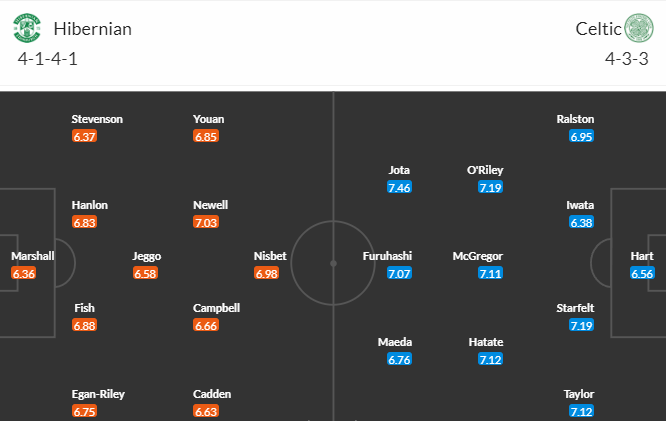
Task: Choose player Cadden on Hibernian side
Action: [212, 394]
